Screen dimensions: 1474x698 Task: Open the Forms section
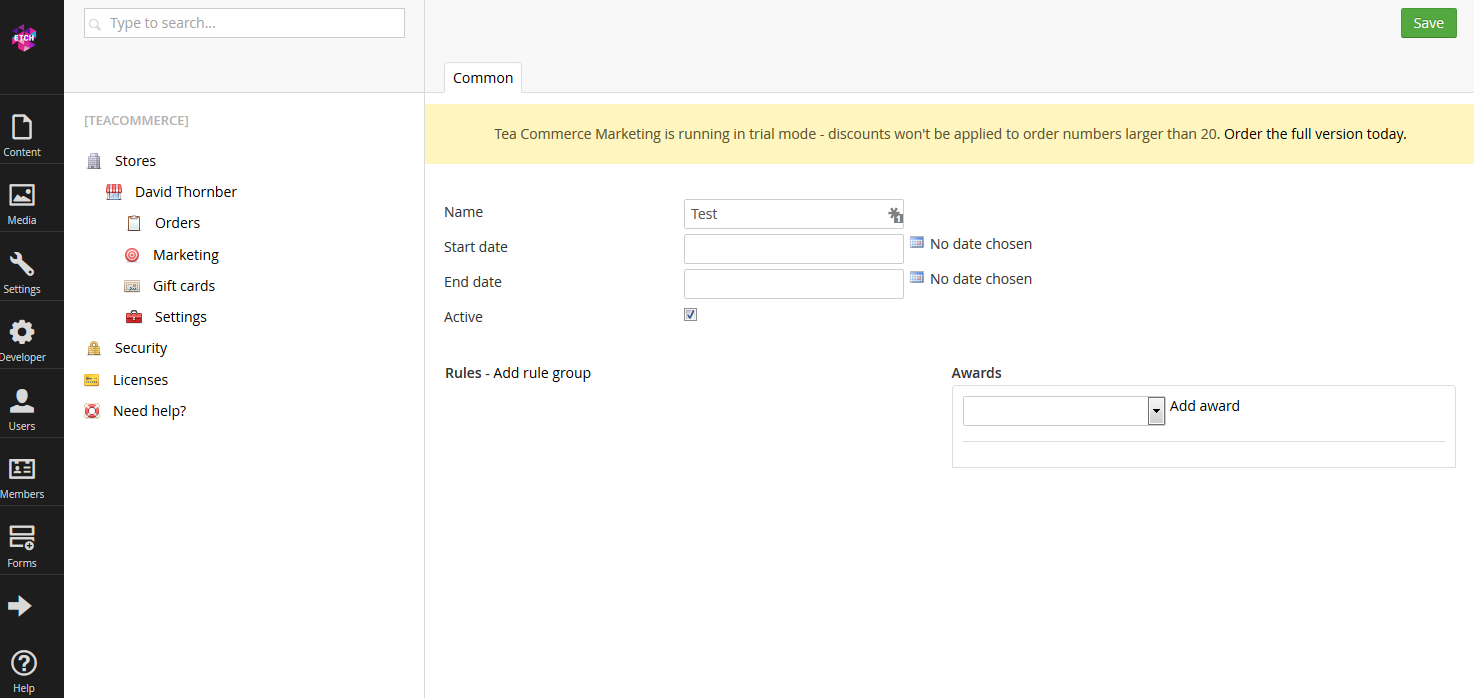[22, 547]
